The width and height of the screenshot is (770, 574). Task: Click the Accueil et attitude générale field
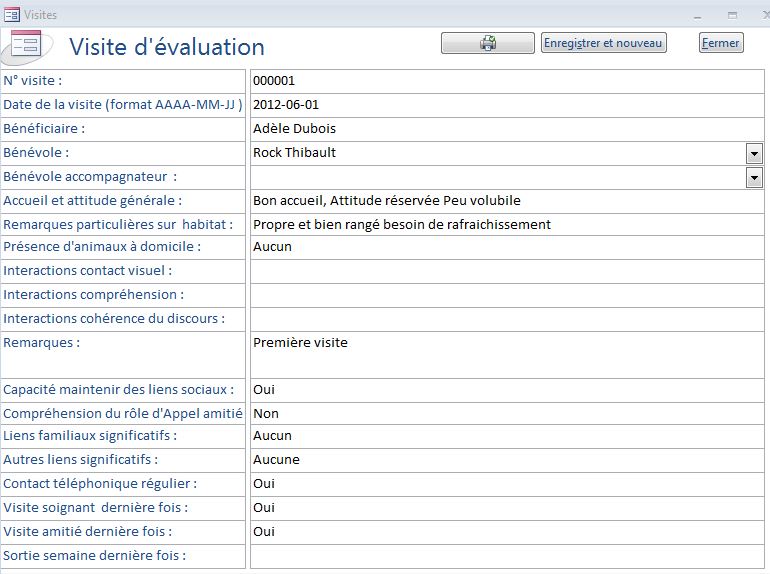click(507, 201)
